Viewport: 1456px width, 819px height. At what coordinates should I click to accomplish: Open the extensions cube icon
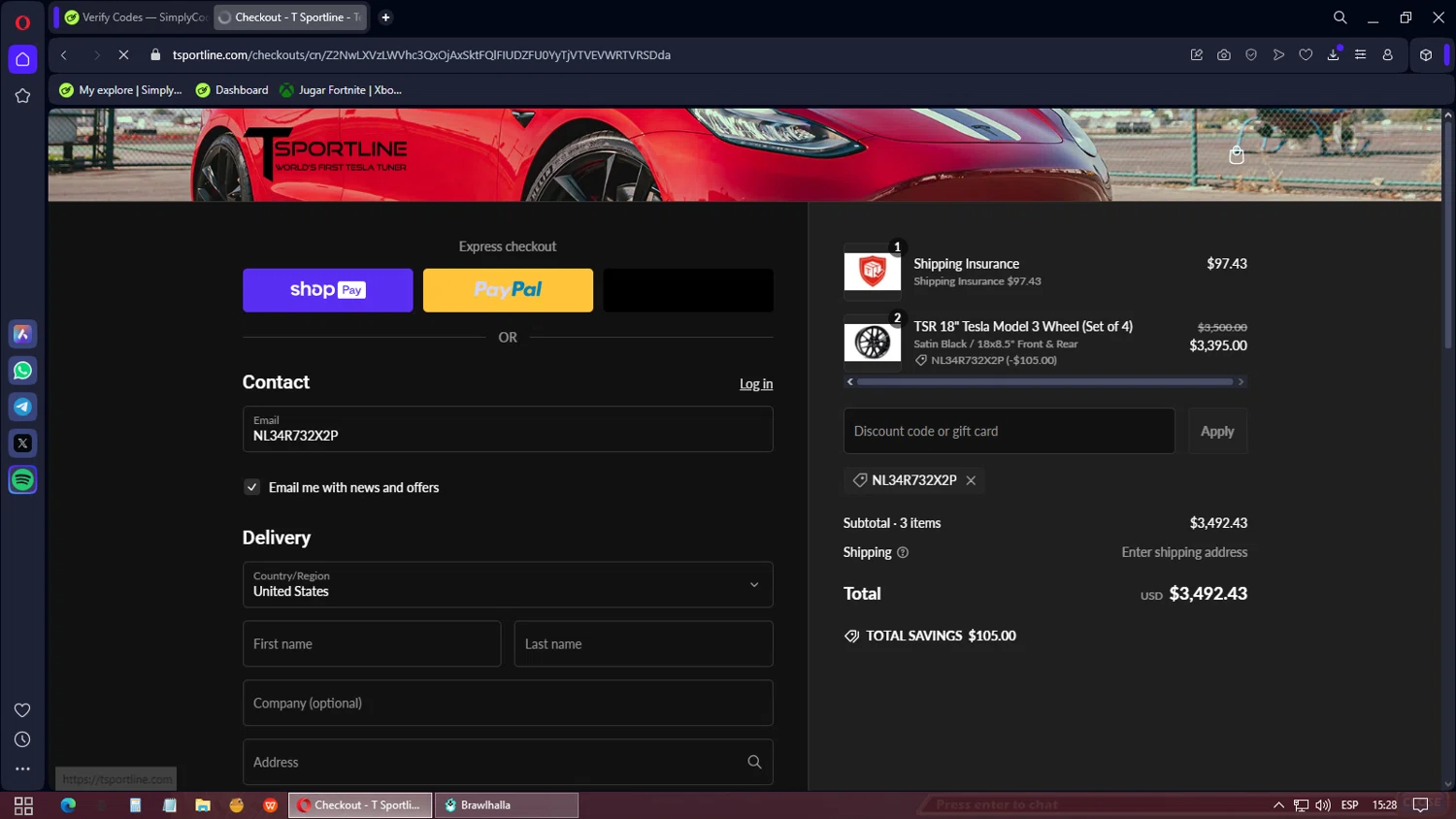[x=1425, y=55]
